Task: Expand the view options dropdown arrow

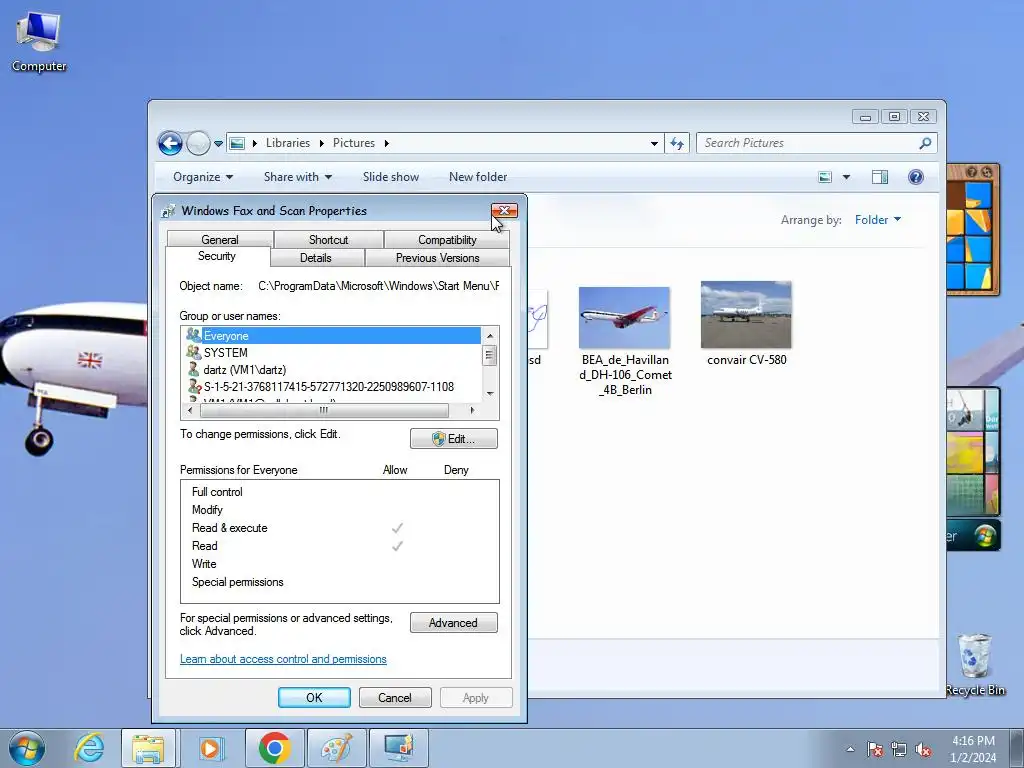Action: click(x=846, y=177)
